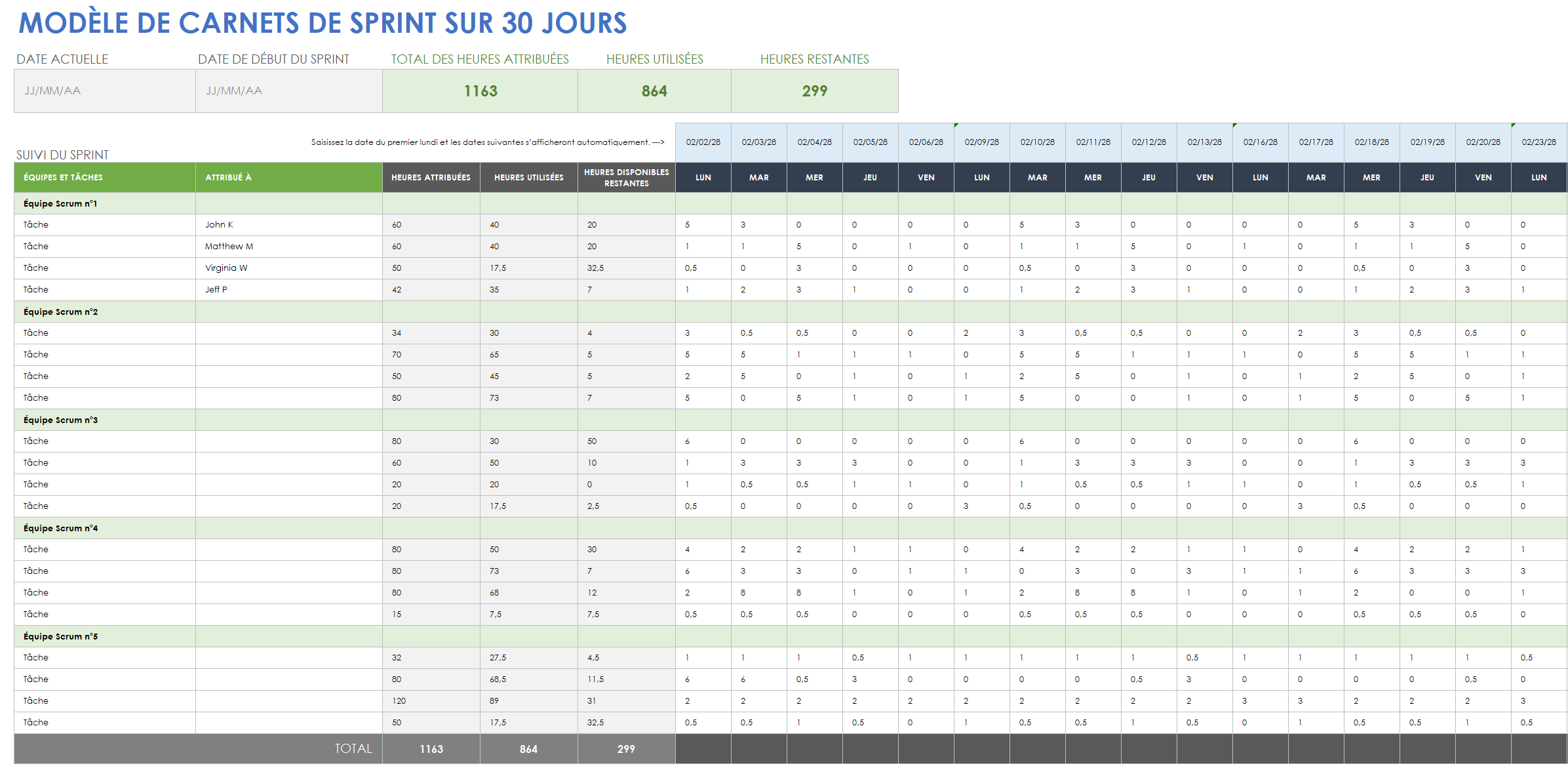Select Équipe Scrum n°2 row label
This screenshot has height=770, width=1568.
point(60,312)
